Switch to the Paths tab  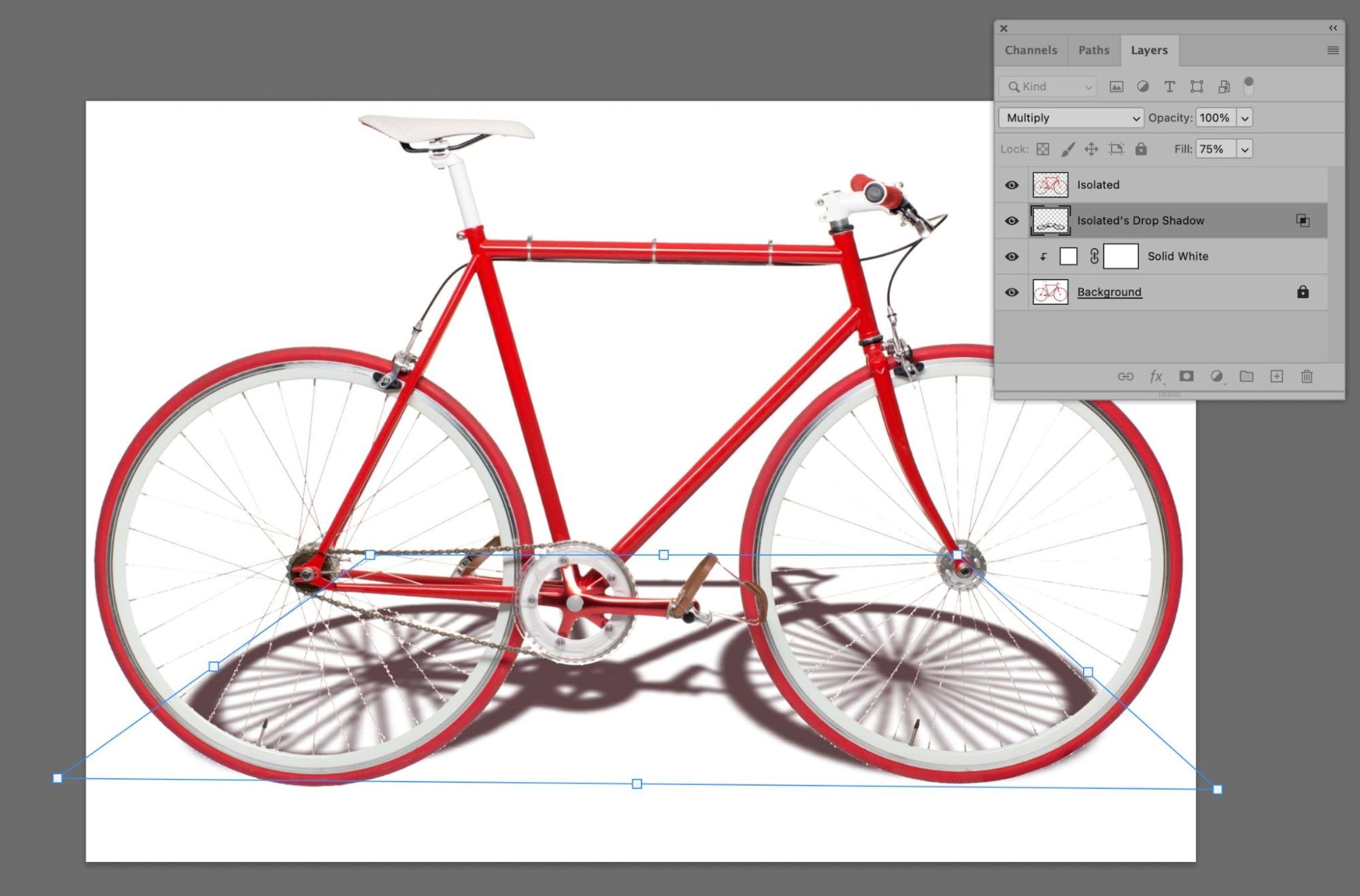point(1093,50)
